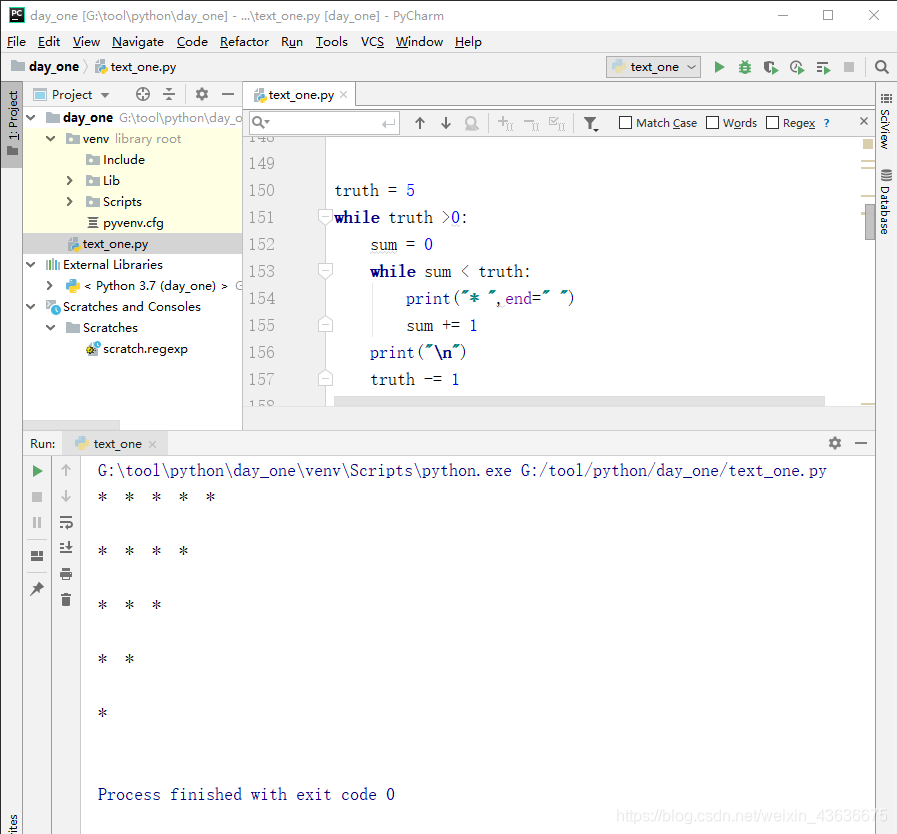
Task: Enable Words checkbox
Action: pyautogui.click(x=712, y=123)
